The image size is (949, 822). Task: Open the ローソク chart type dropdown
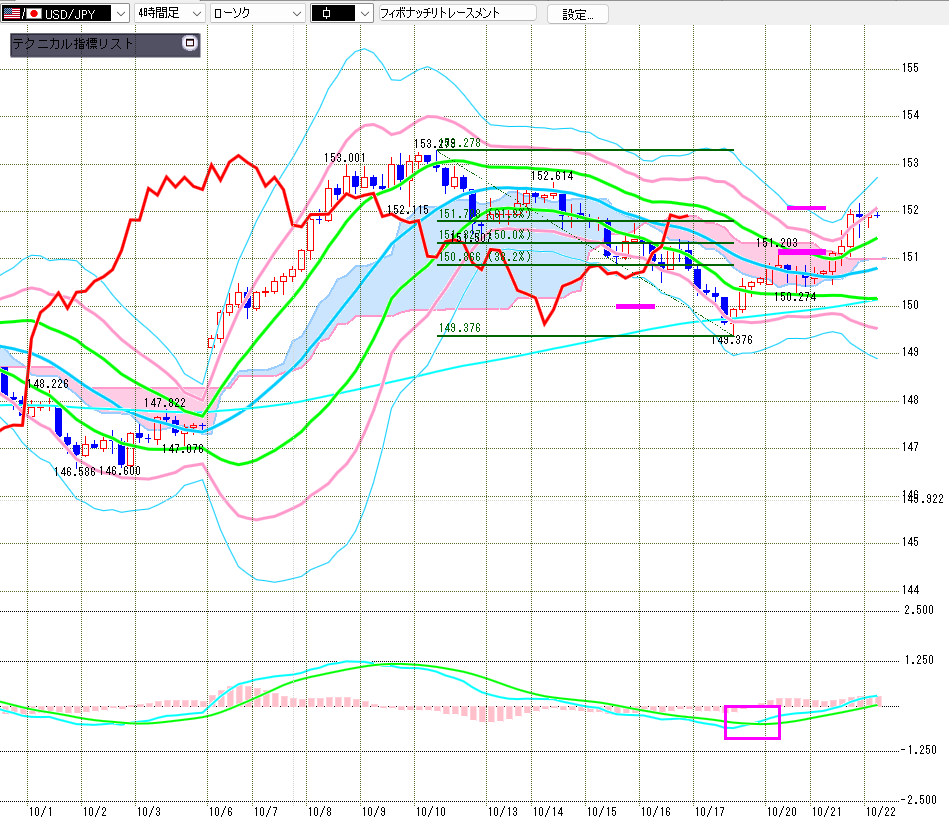pyautogui.click(x=296, y=14)
